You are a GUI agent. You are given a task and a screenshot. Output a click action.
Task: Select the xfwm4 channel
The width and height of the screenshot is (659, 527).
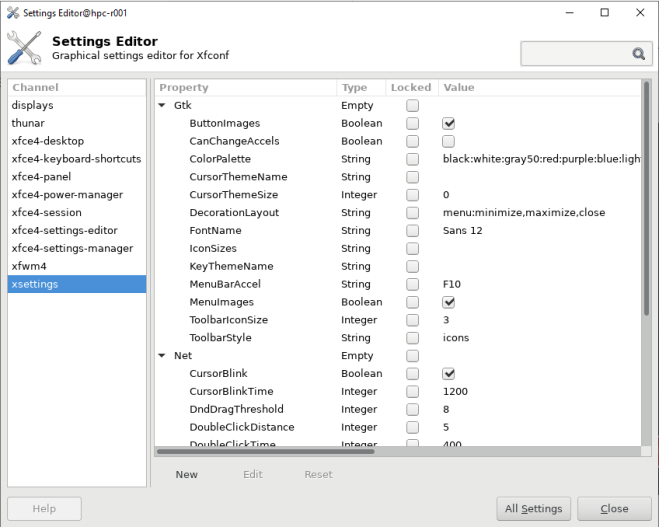pyautogui.click(x=29, y=267)
